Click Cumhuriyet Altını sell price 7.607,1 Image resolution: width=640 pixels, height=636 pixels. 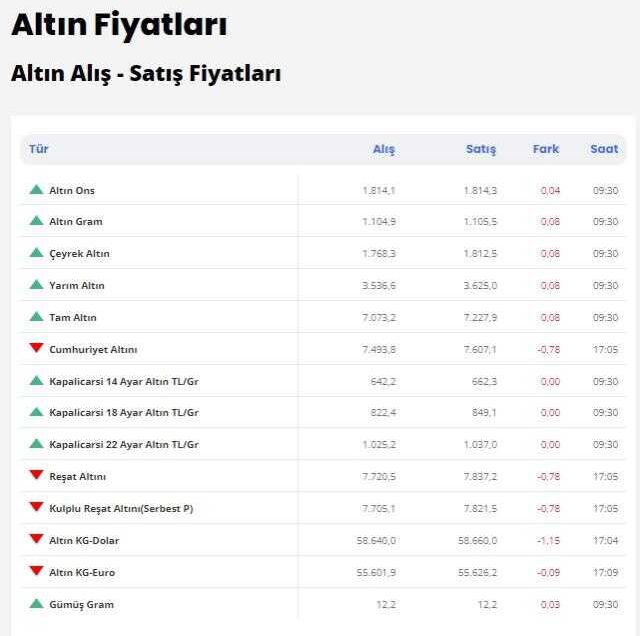pyautogui.click(x=480, y=349)
